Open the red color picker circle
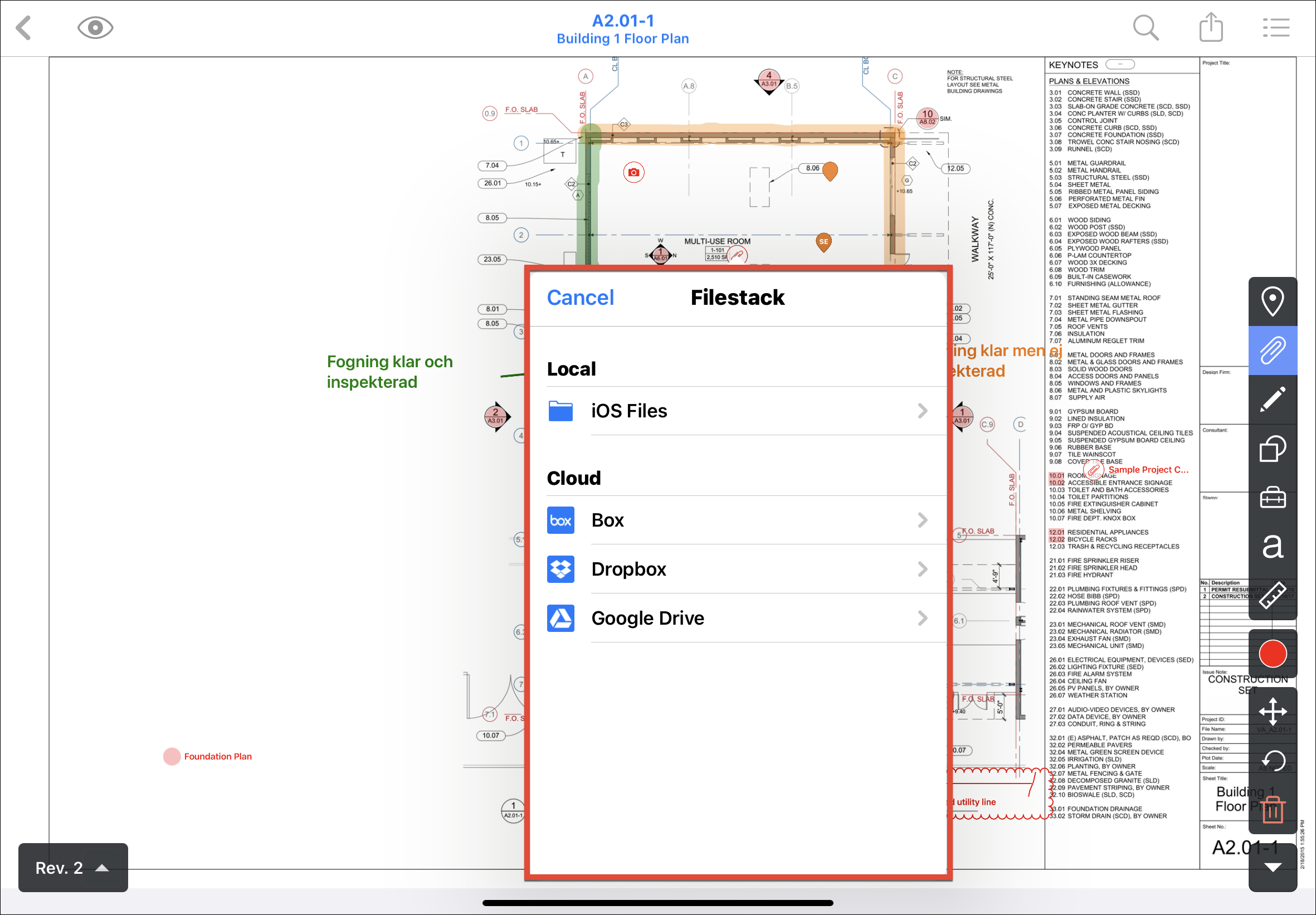Viewport: 1316px width, 915px height. [x=1273, y=654]
